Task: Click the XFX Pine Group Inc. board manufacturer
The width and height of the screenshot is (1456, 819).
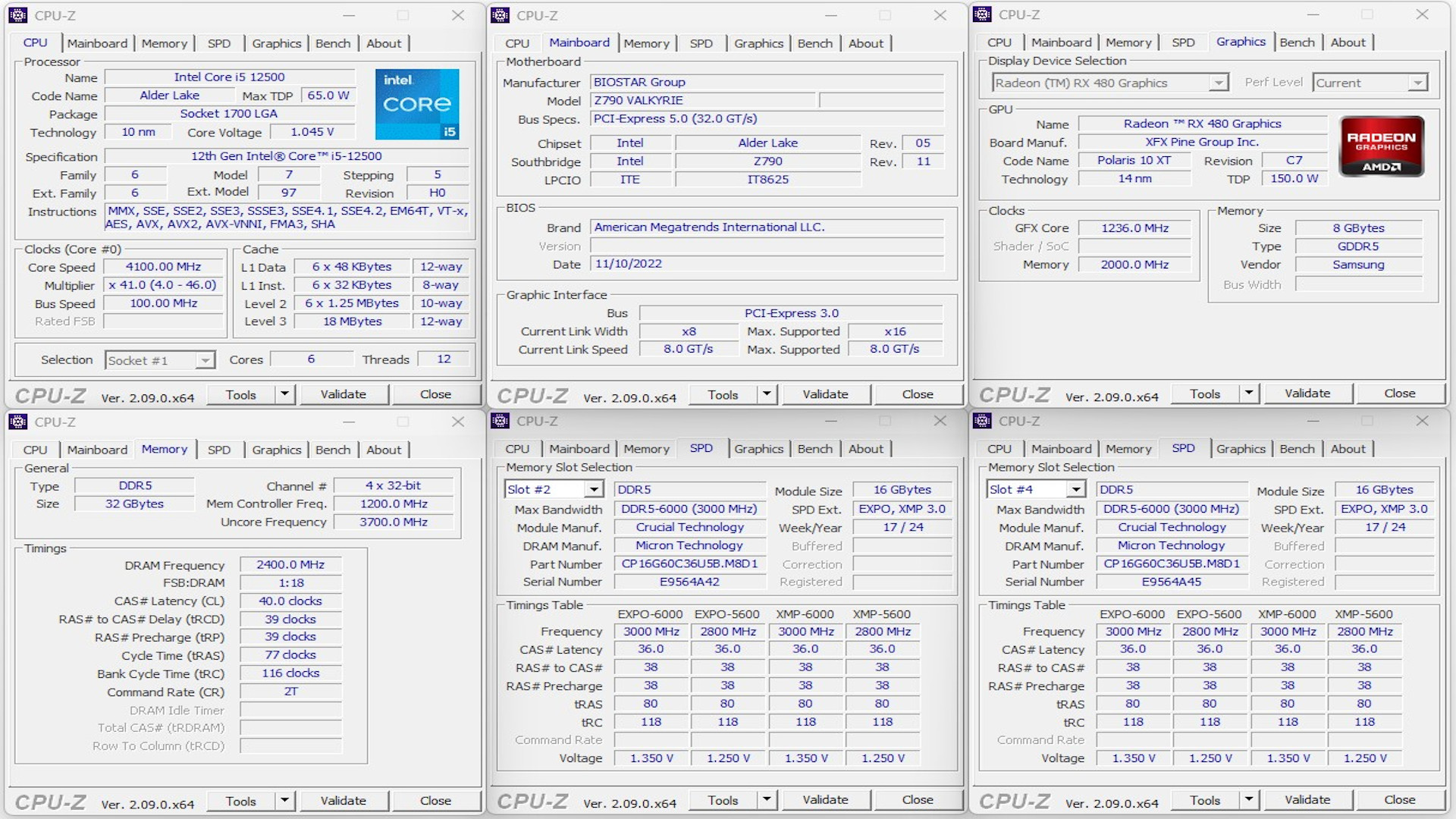Action: point(1202,143)
